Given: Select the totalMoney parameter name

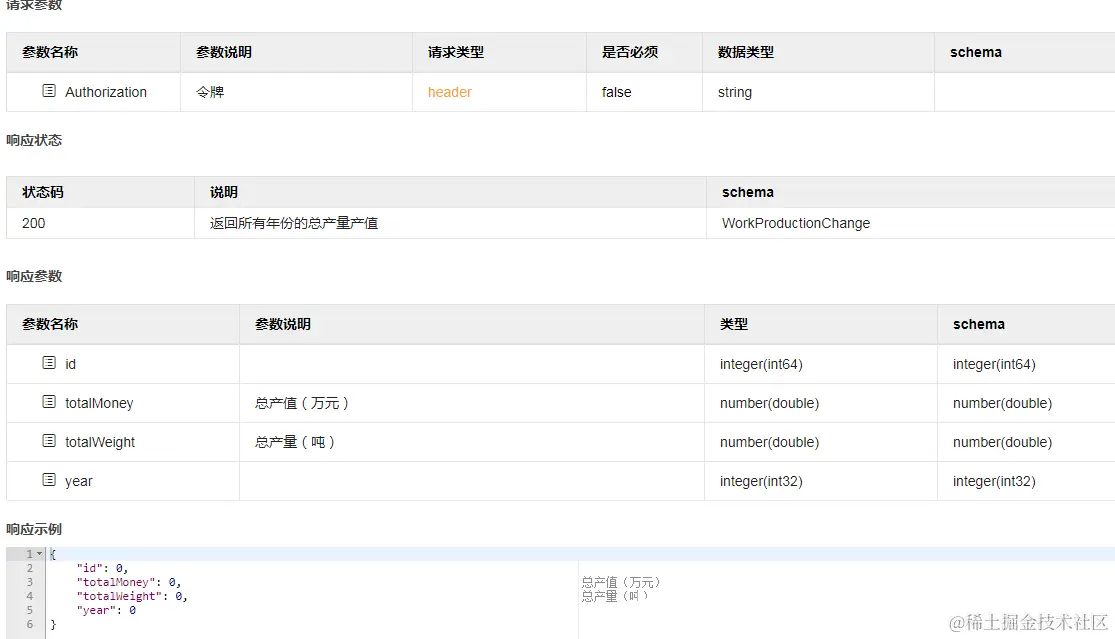Looking at the screenshot, I should [x=99, y=403].
